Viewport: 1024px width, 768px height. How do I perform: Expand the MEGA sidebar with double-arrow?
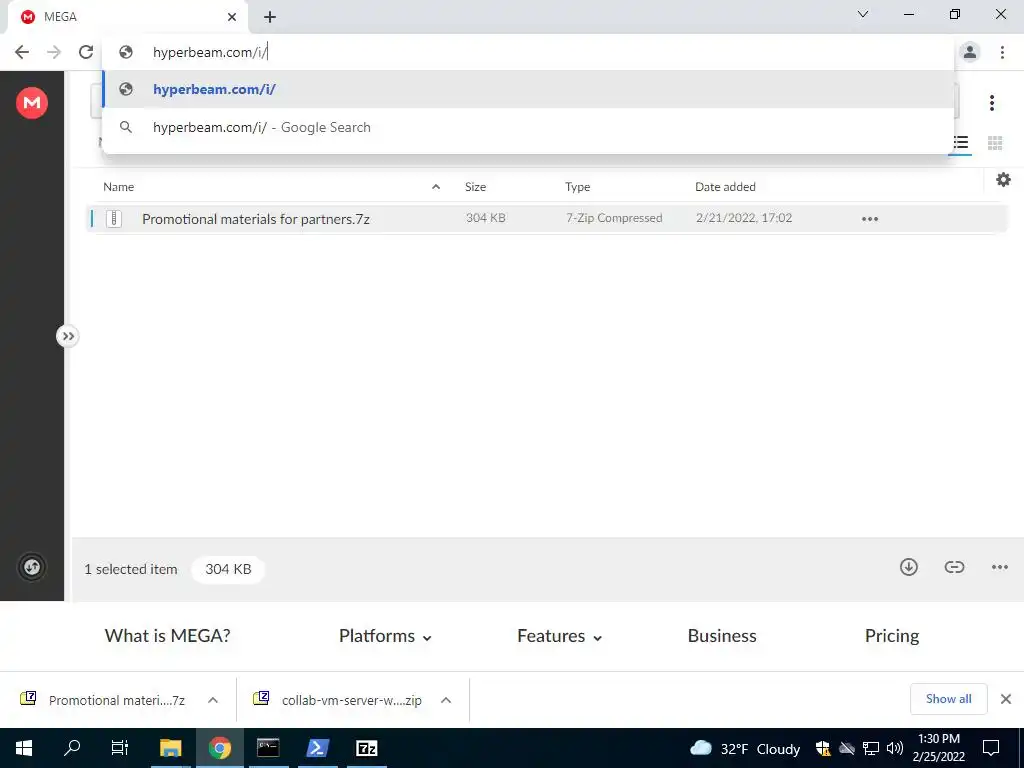(67, 336)
